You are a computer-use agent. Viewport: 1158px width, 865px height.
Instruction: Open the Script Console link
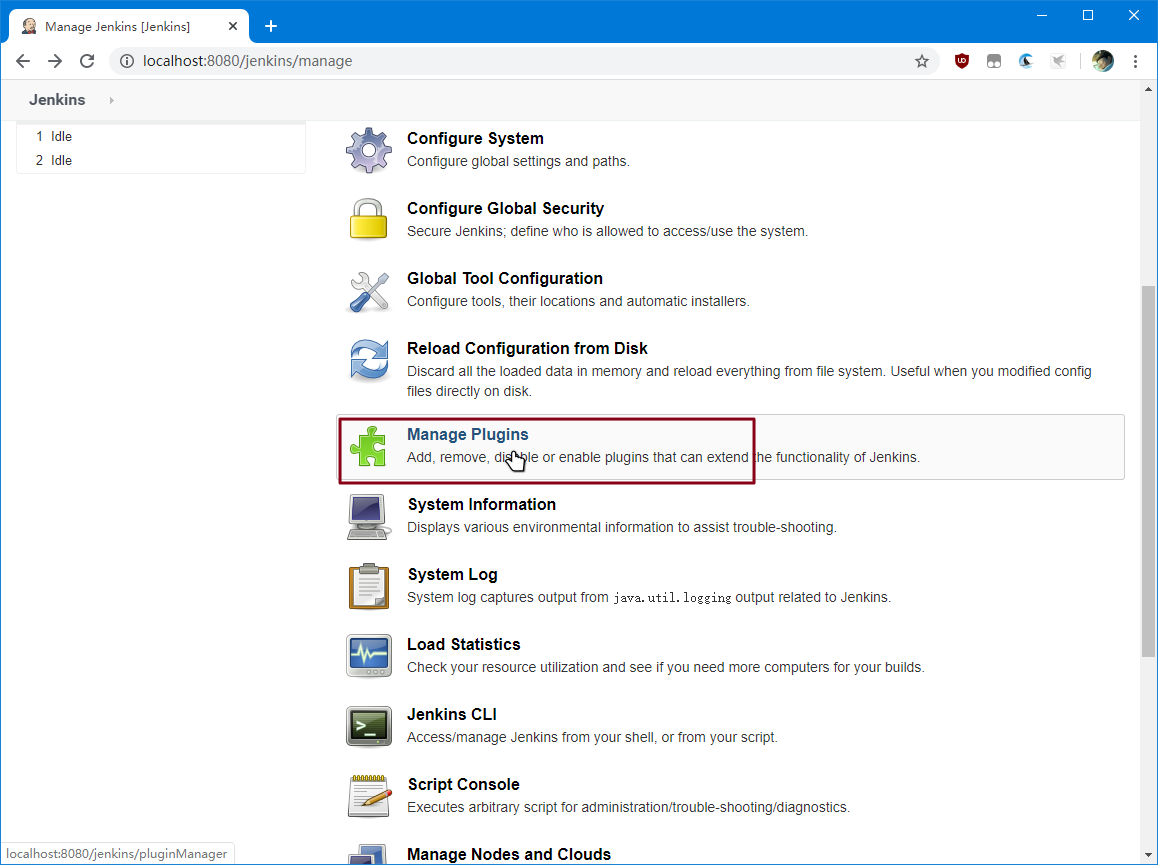coord(463,784)
